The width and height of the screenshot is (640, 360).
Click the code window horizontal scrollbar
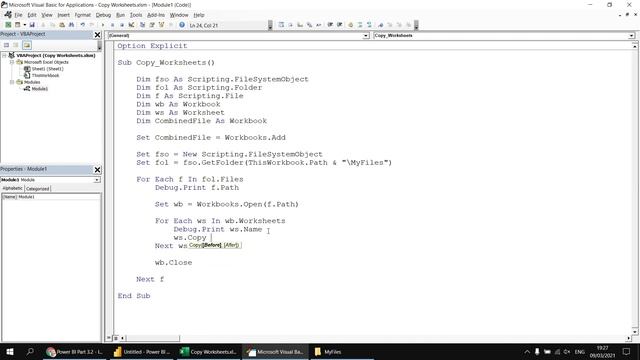point(152,338)
